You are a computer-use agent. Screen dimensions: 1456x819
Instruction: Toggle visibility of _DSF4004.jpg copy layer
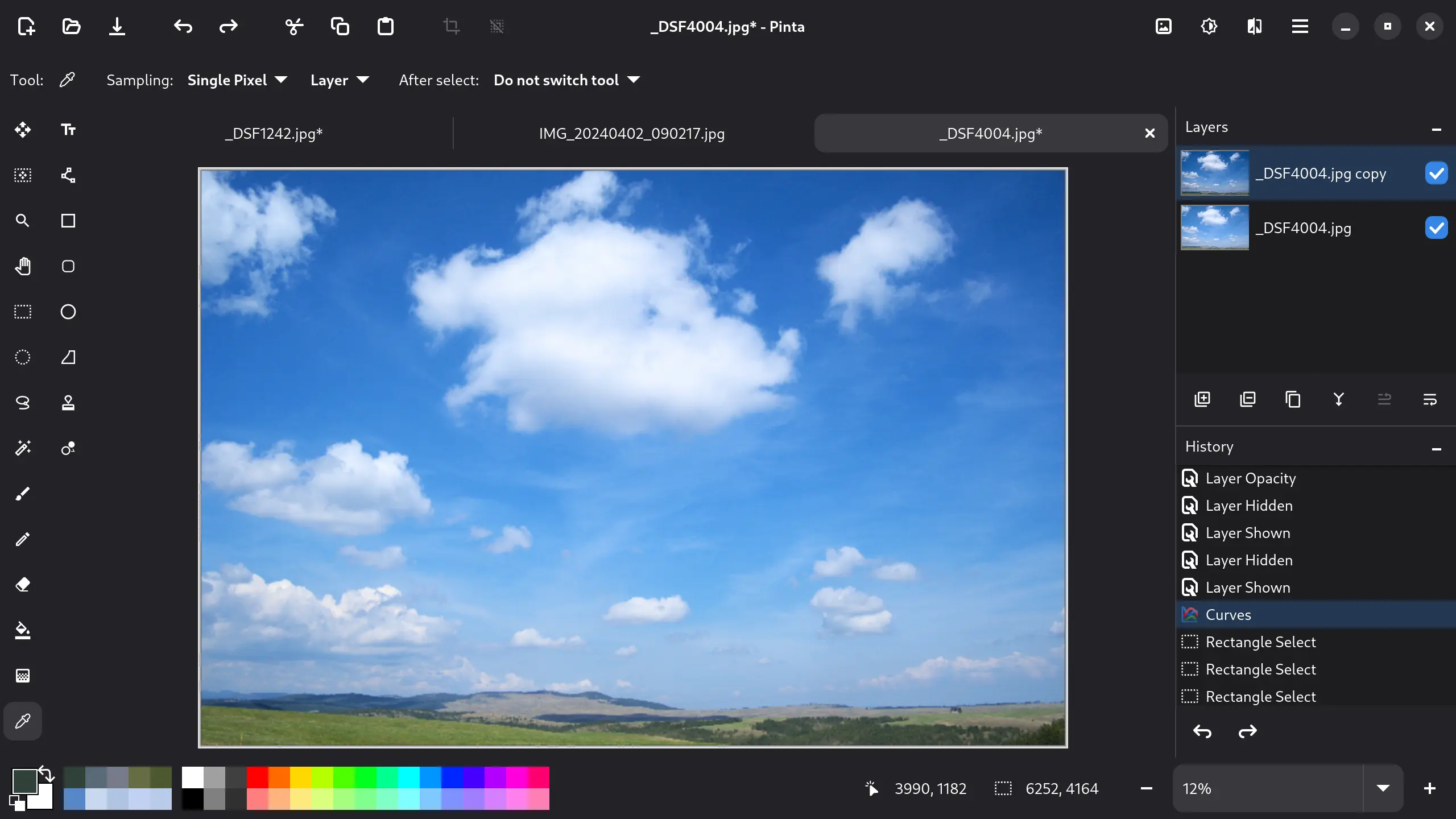1436,173
